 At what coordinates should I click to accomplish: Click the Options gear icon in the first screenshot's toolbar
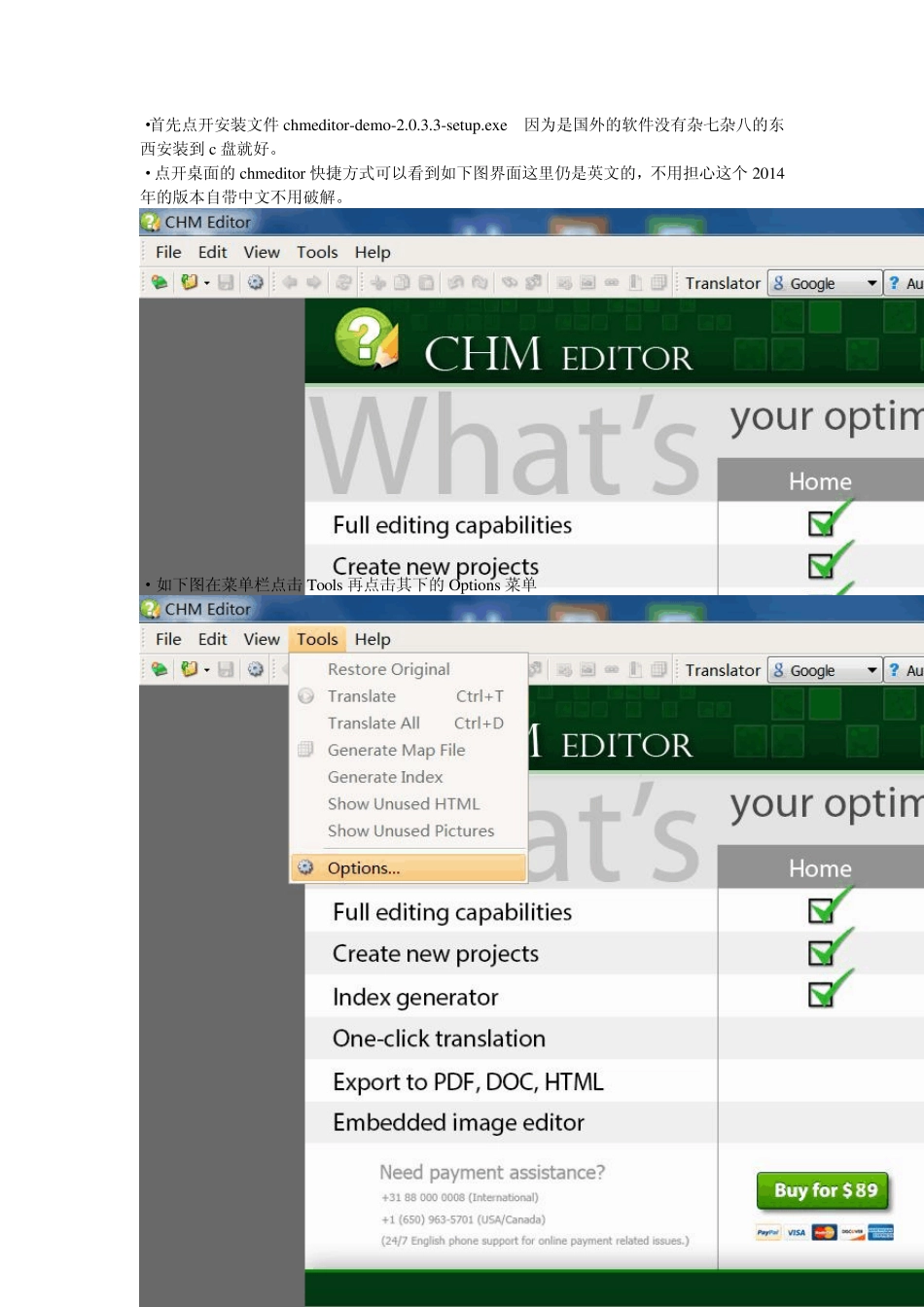point(255,283)
